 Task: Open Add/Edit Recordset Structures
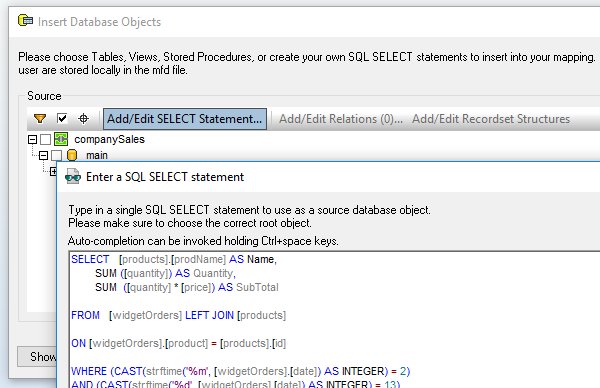pyautogui.click(x=491, y=119)
